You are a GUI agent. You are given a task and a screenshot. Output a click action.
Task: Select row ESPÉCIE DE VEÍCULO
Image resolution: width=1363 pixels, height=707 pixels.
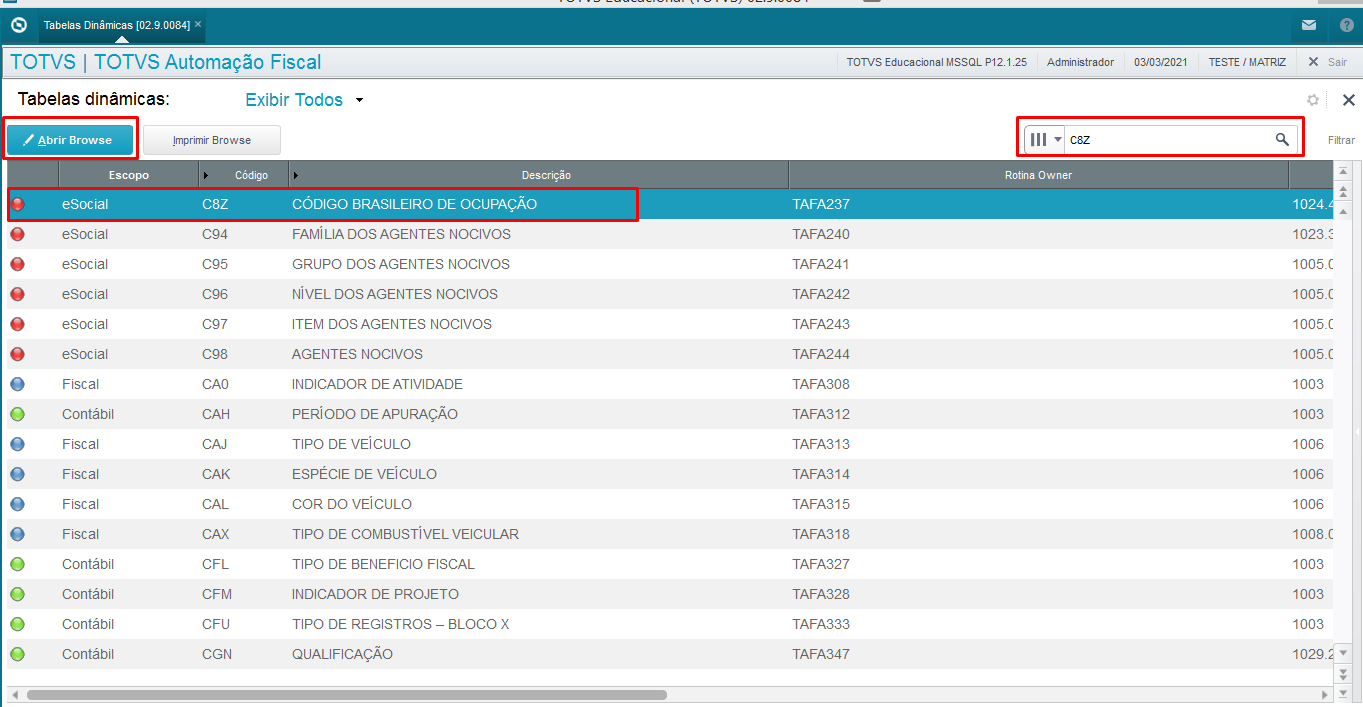point(670,474)
